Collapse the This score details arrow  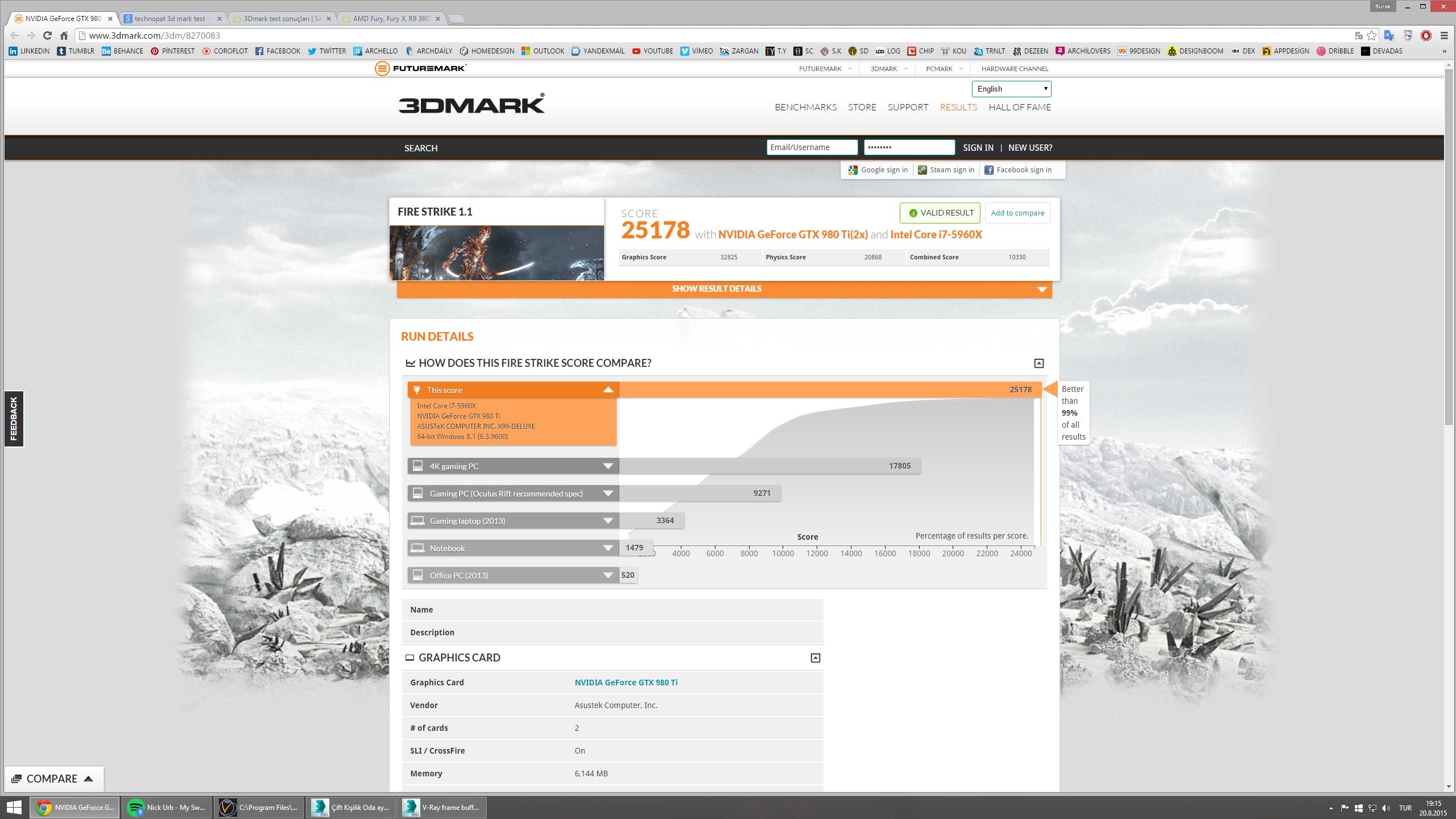(x=607, y=390)
